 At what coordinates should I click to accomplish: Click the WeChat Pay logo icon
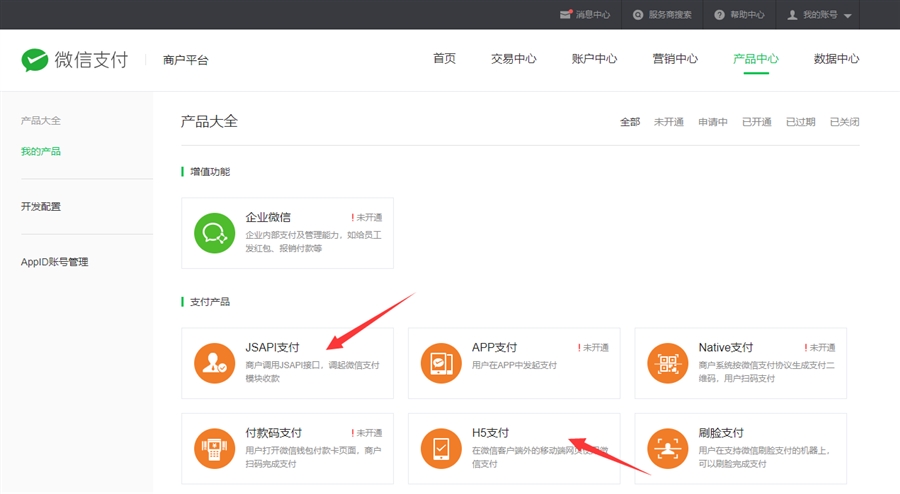coord(35,60)
